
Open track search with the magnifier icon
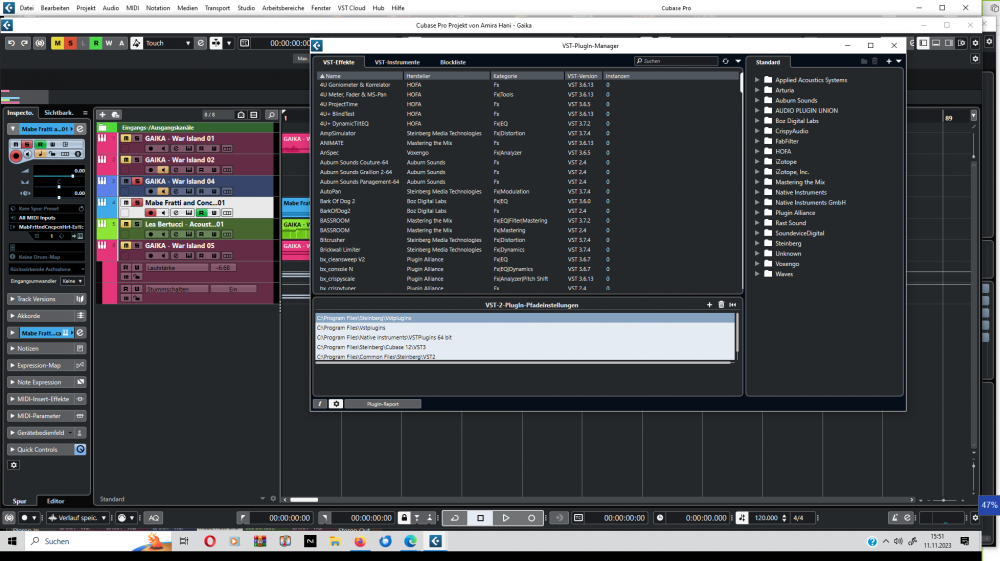point(271,115)
